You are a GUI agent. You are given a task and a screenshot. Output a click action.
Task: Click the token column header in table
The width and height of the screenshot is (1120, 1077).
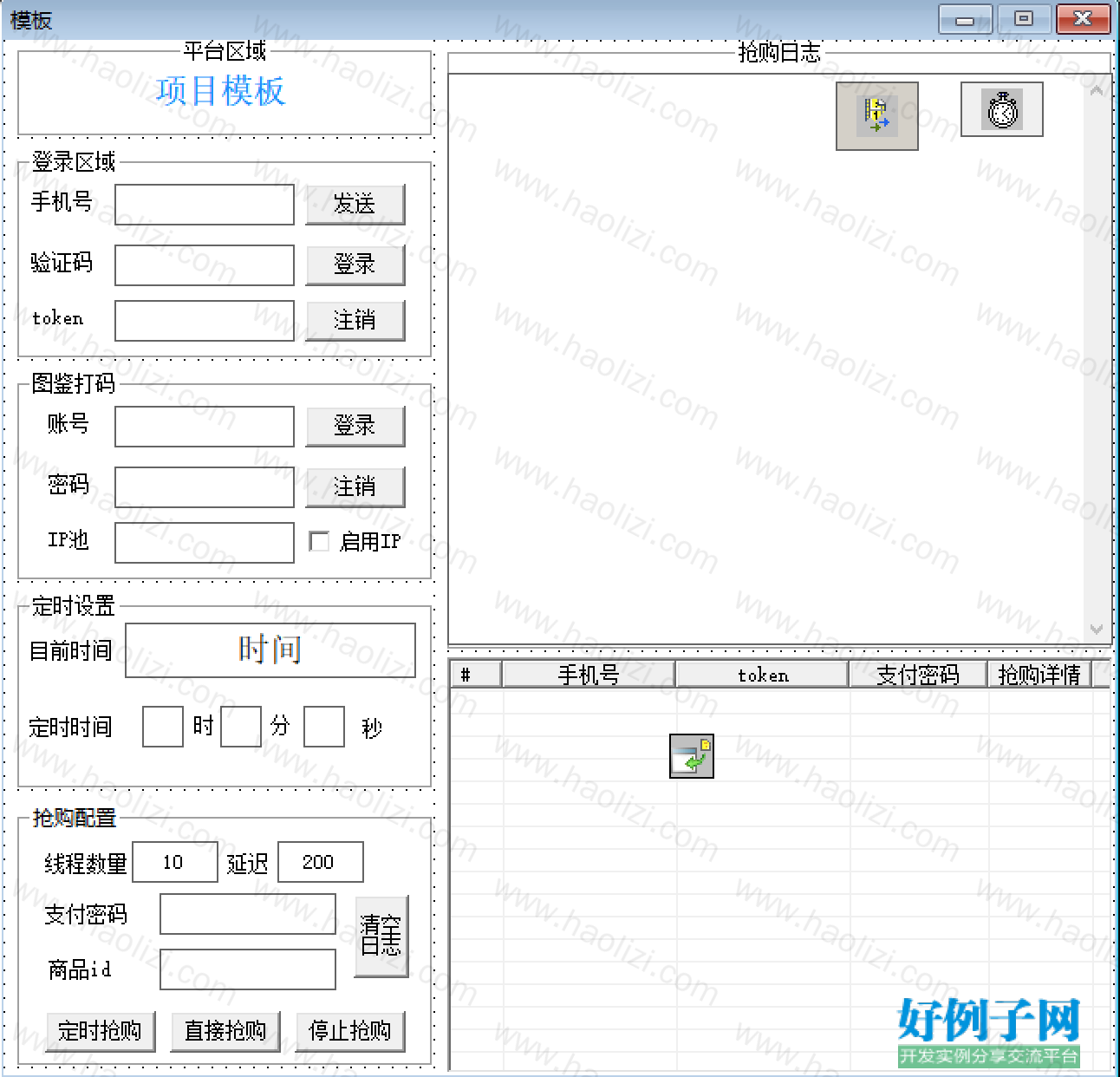[x=763, y=675]
